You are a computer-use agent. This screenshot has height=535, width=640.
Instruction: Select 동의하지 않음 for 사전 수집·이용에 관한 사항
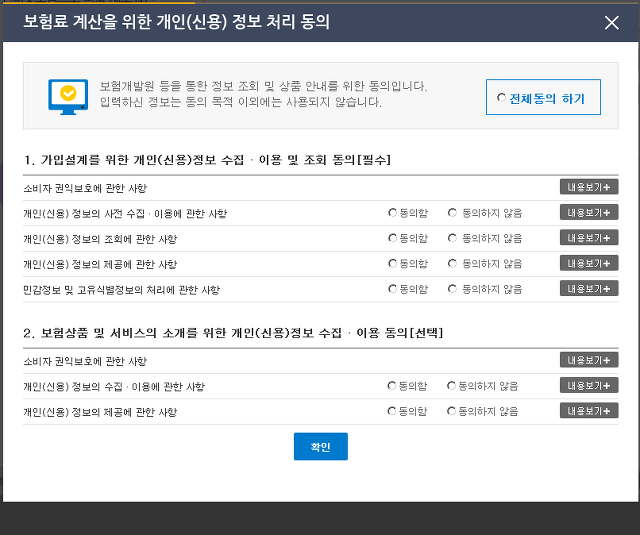[452, 213]
